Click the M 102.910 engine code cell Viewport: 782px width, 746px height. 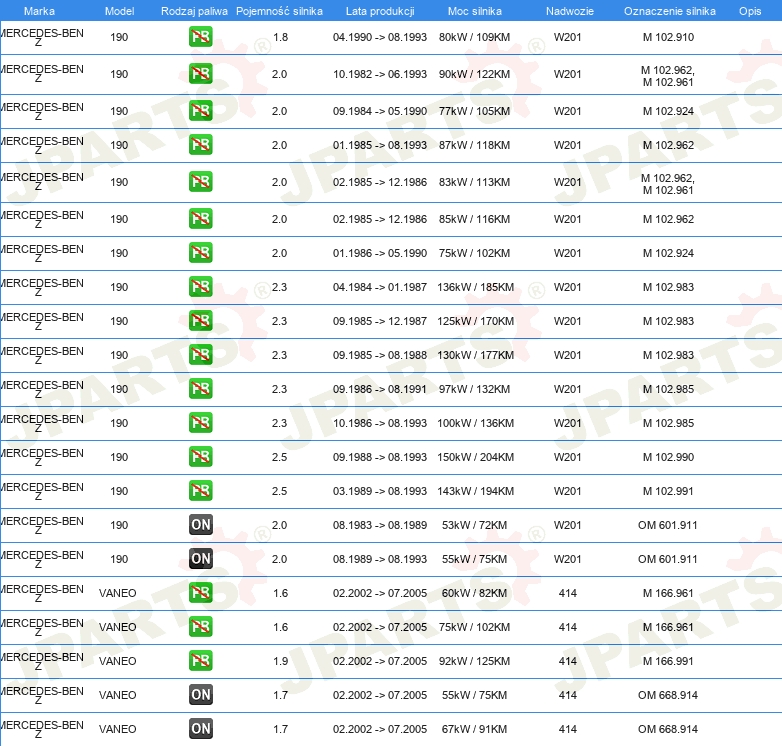click(668, 37)
